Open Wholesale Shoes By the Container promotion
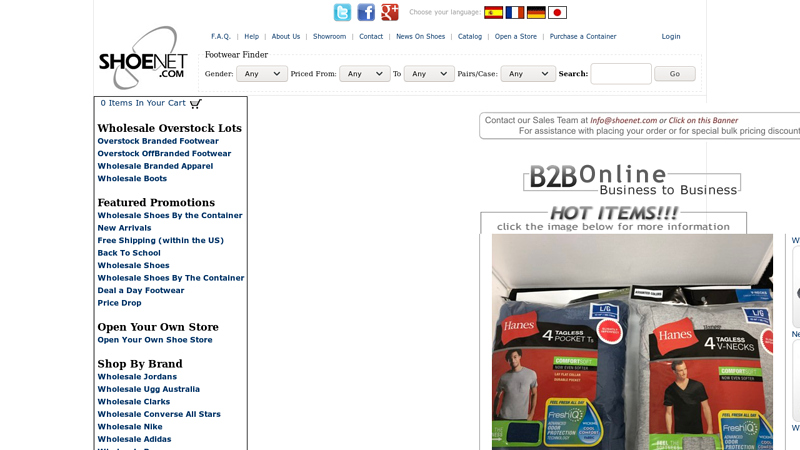Screen dimensions: 800x450 point(170,215)
